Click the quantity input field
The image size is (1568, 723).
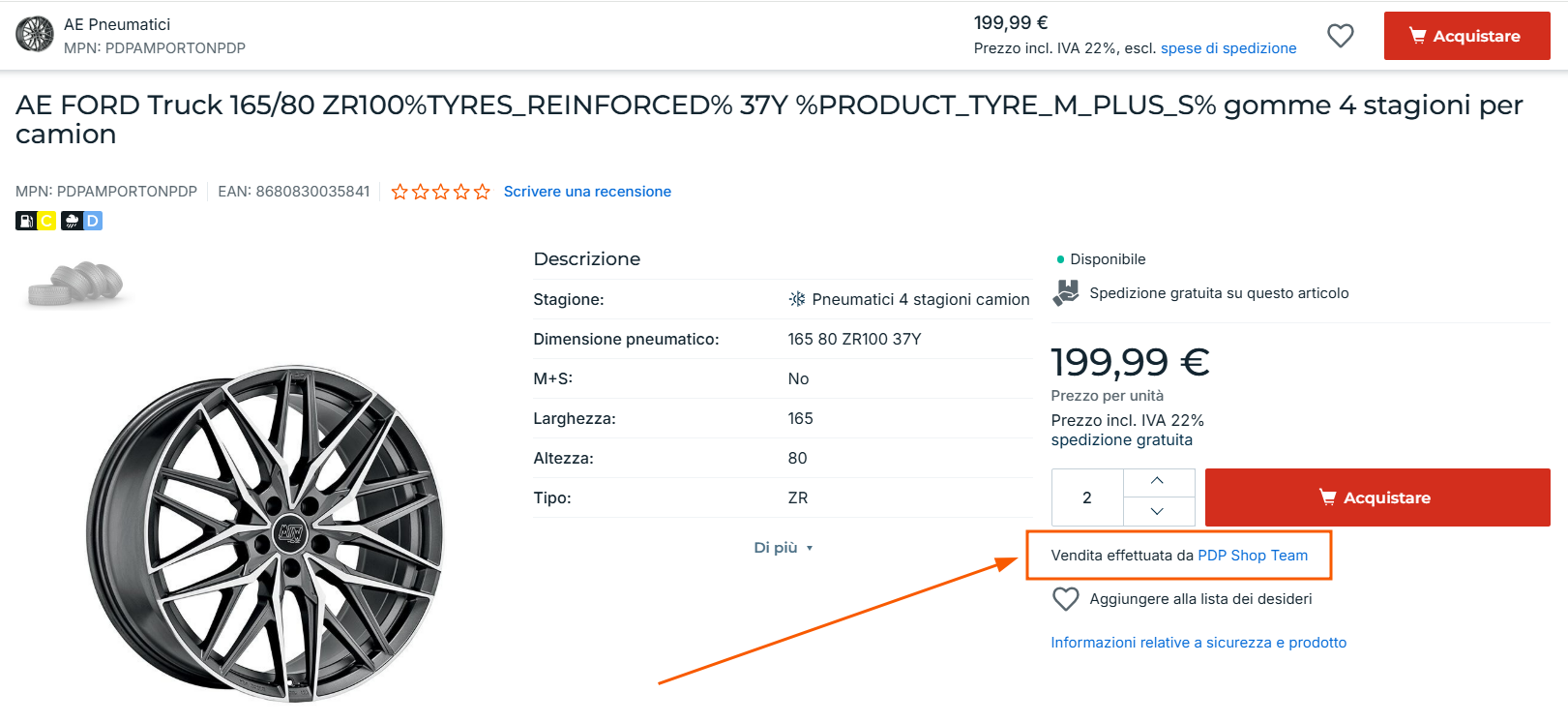(1087, 497)
